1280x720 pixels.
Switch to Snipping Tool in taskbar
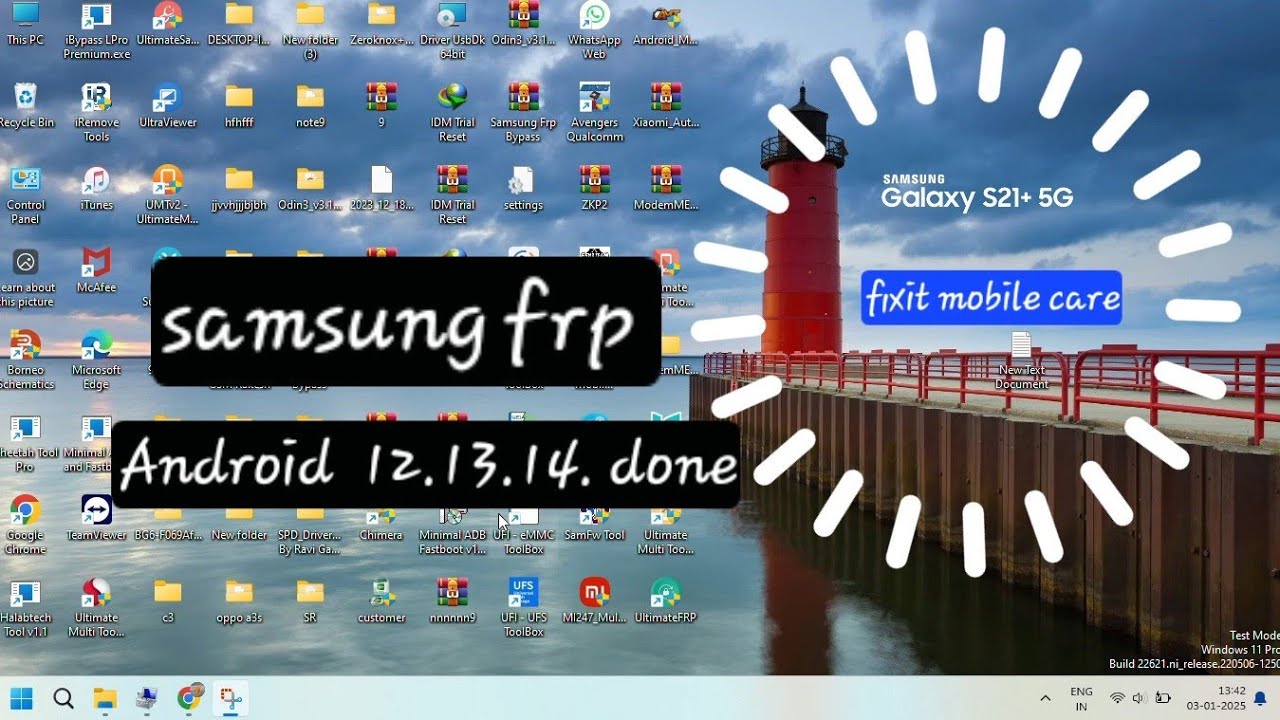(x=231, y=698)
